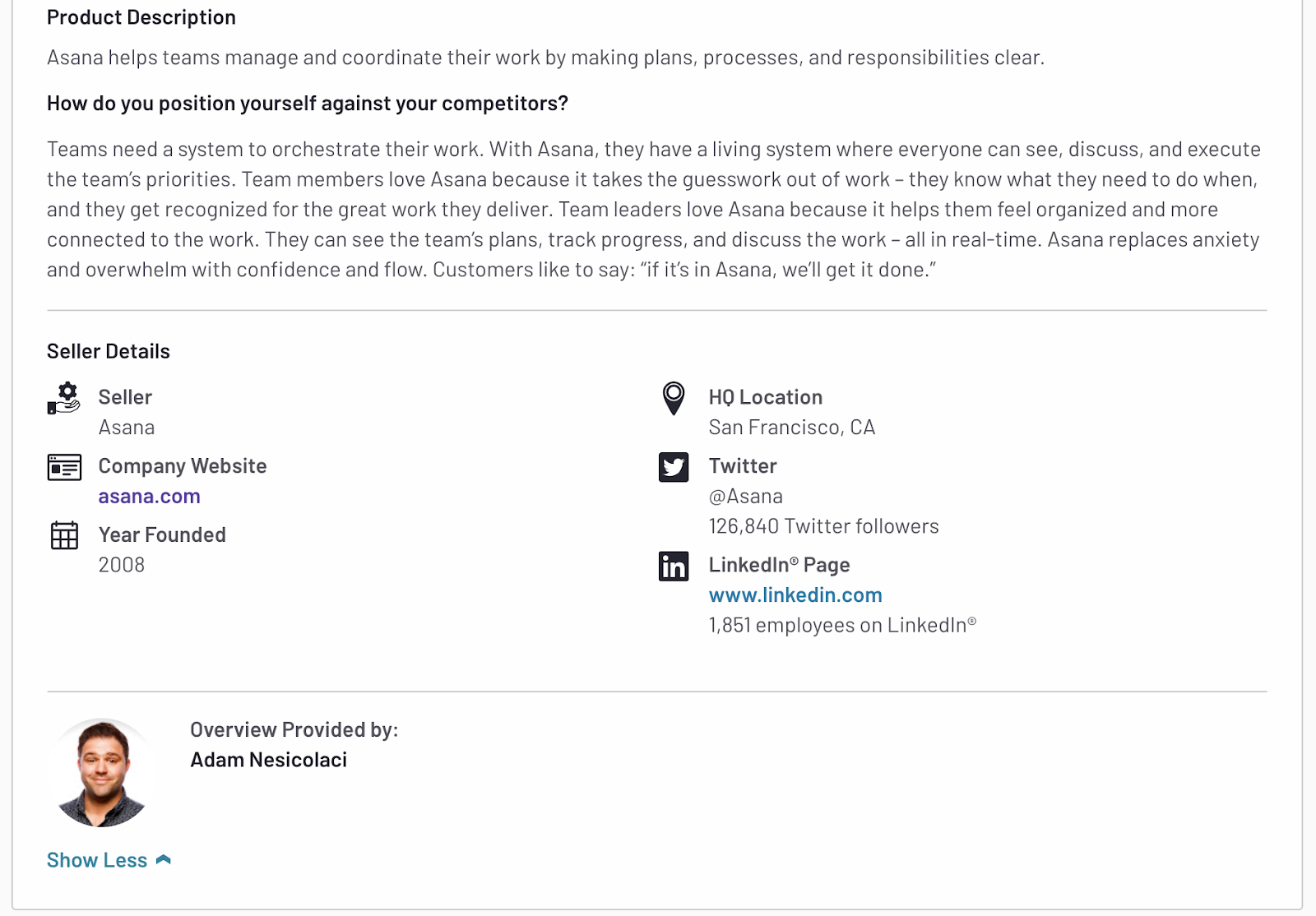Click the @Asana Twitter handle

coord(746,497)
